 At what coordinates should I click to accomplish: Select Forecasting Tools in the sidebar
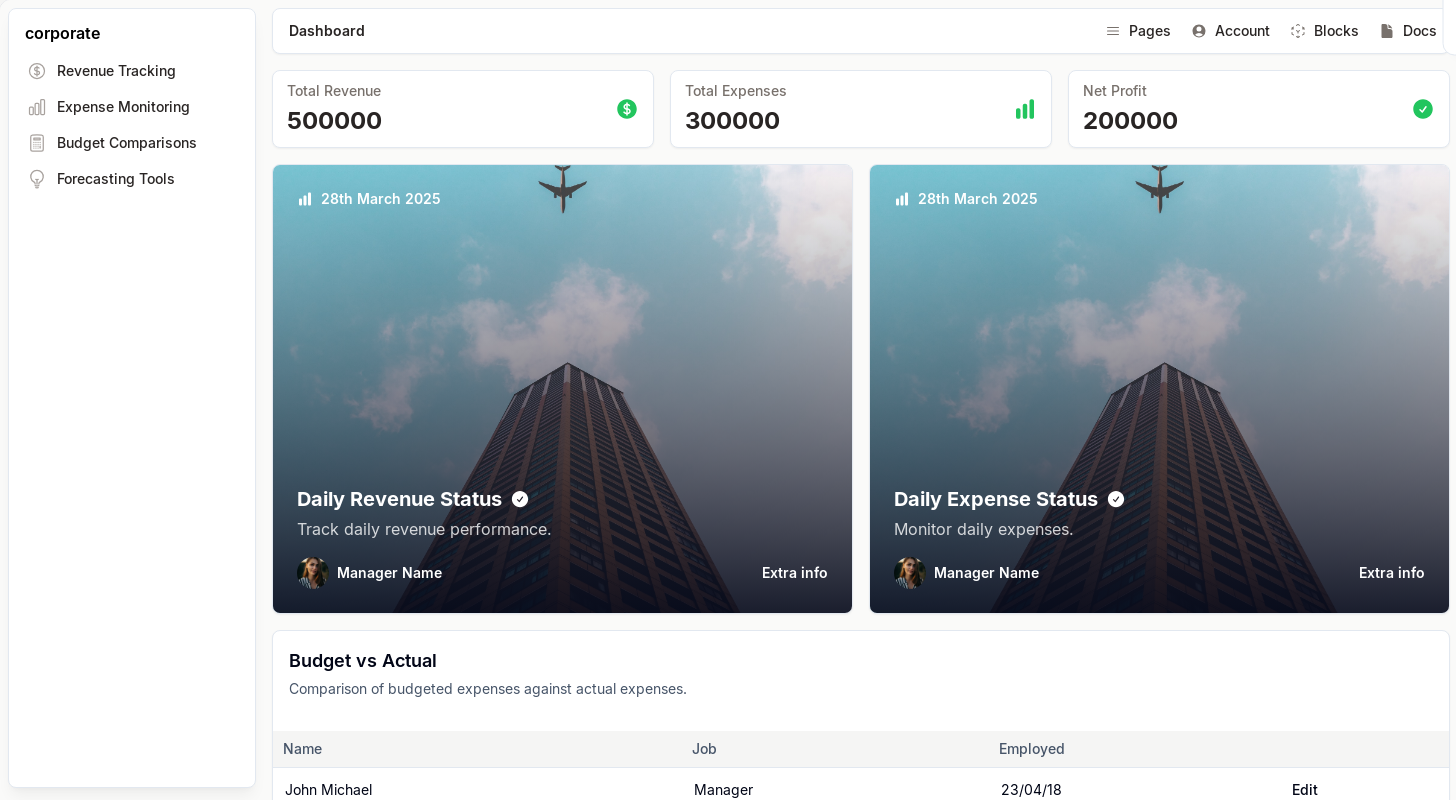pyautogui.click(x=115, y=179)
